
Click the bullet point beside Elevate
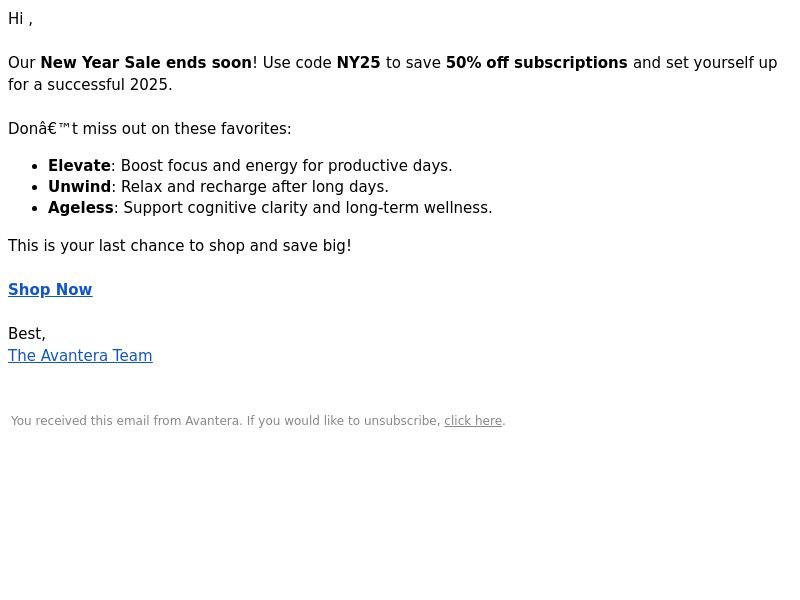point(35,167)
